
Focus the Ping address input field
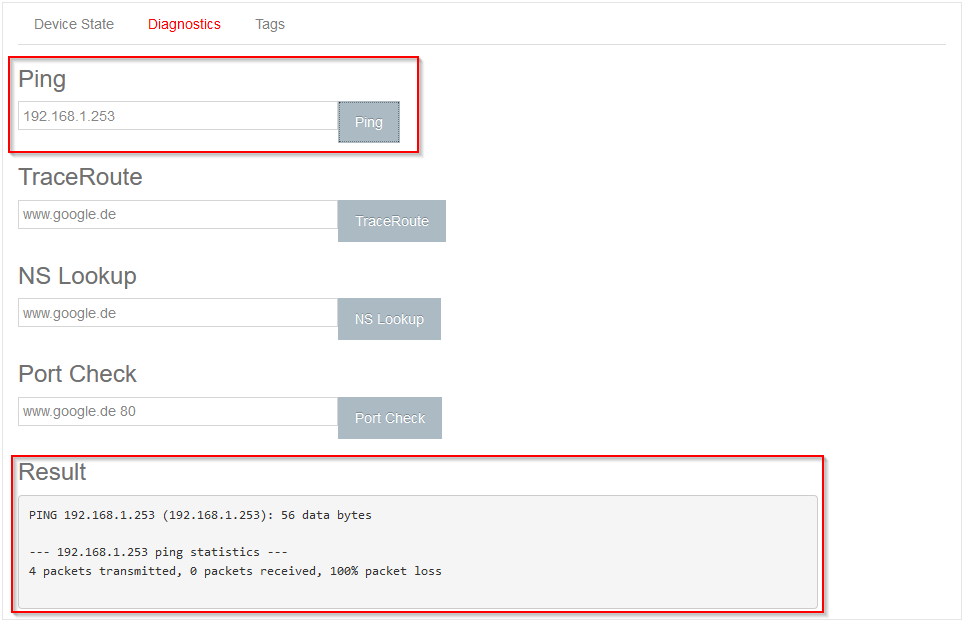[x=178, y=116]
